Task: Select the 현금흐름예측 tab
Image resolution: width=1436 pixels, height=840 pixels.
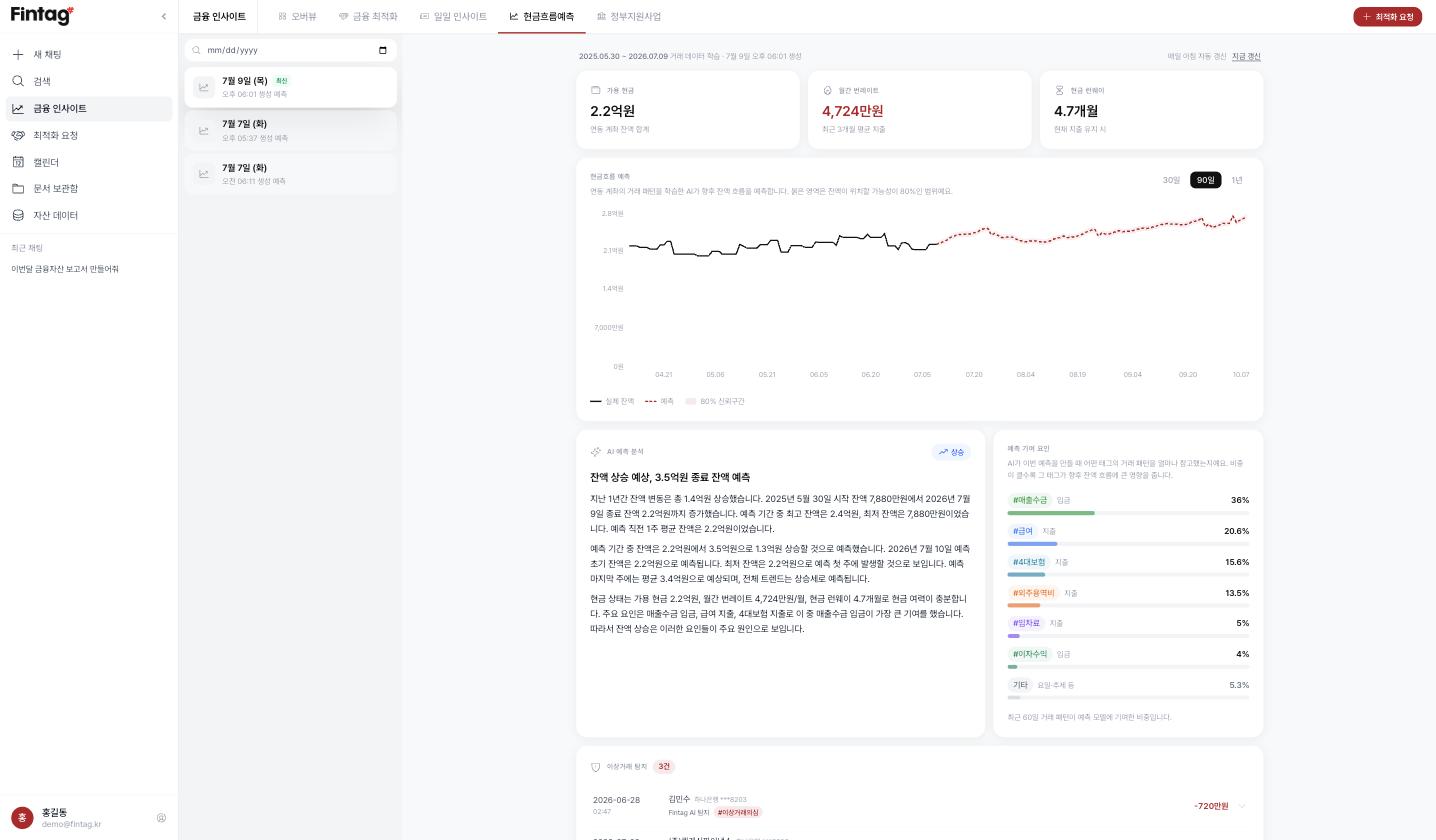Action: click(542, 17)
